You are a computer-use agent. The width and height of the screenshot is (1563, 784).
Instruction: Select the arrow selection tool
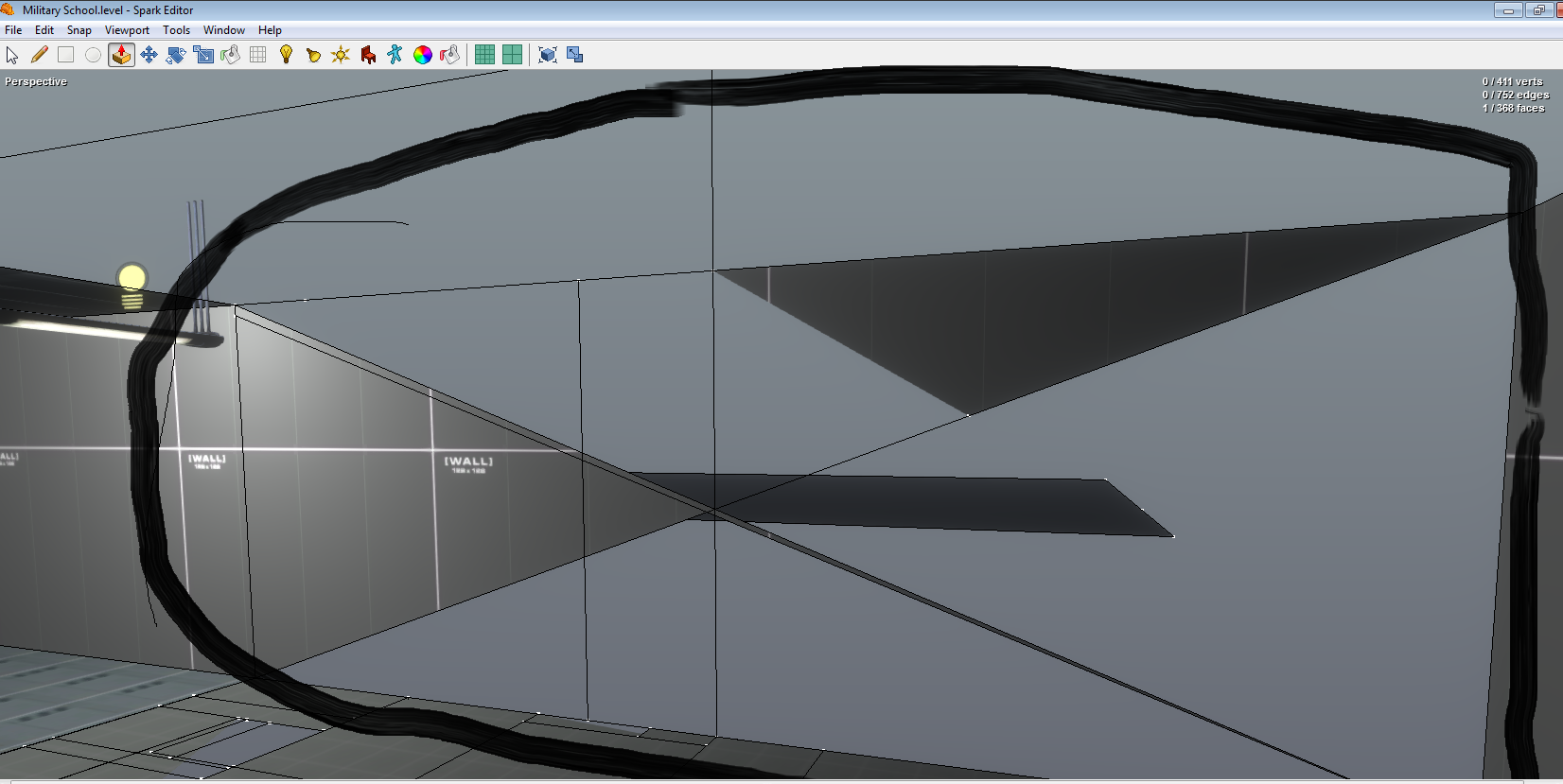coord(12,55)
